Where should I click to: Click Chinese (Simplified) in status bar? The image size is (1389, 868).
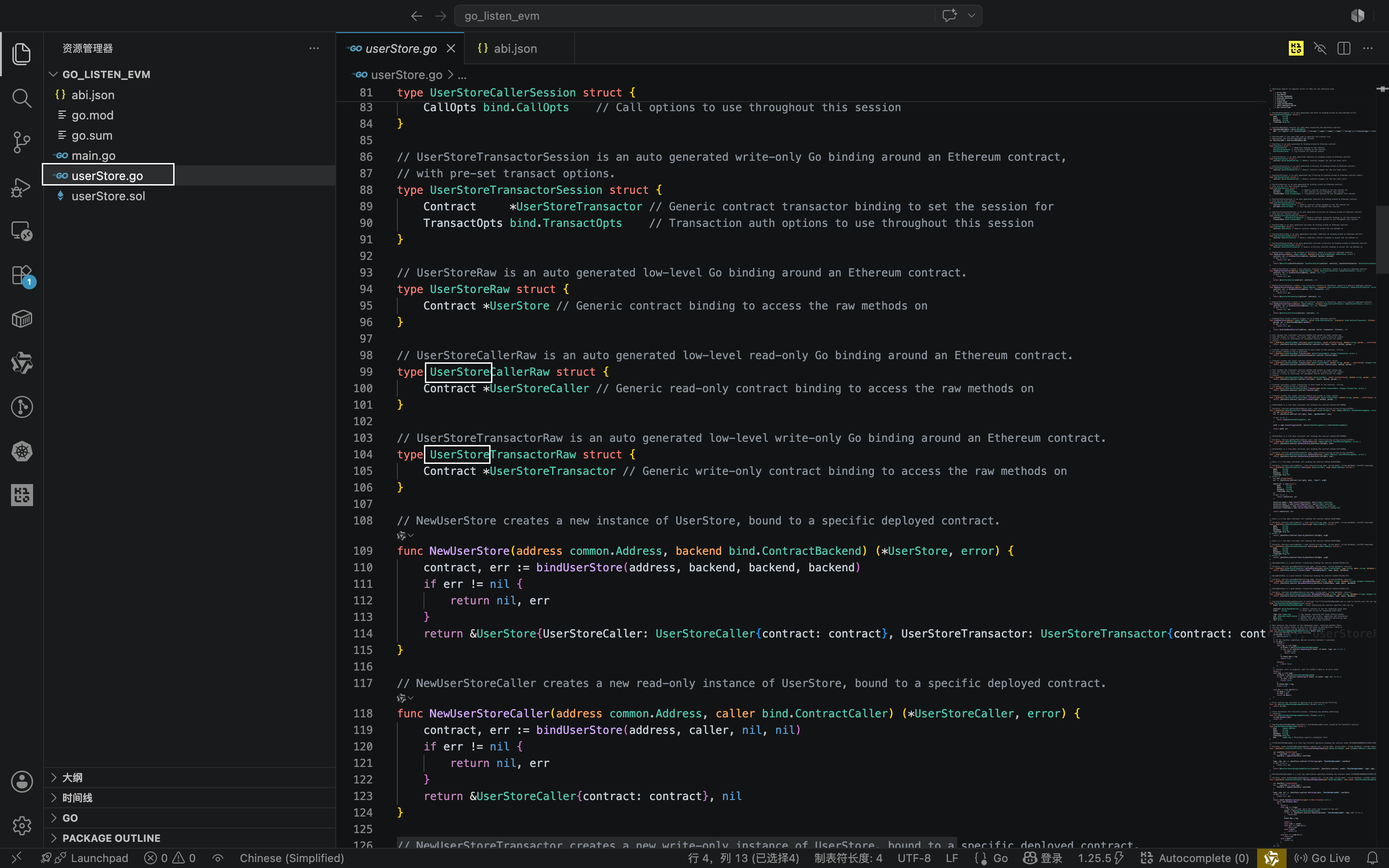tap(292, 858)
